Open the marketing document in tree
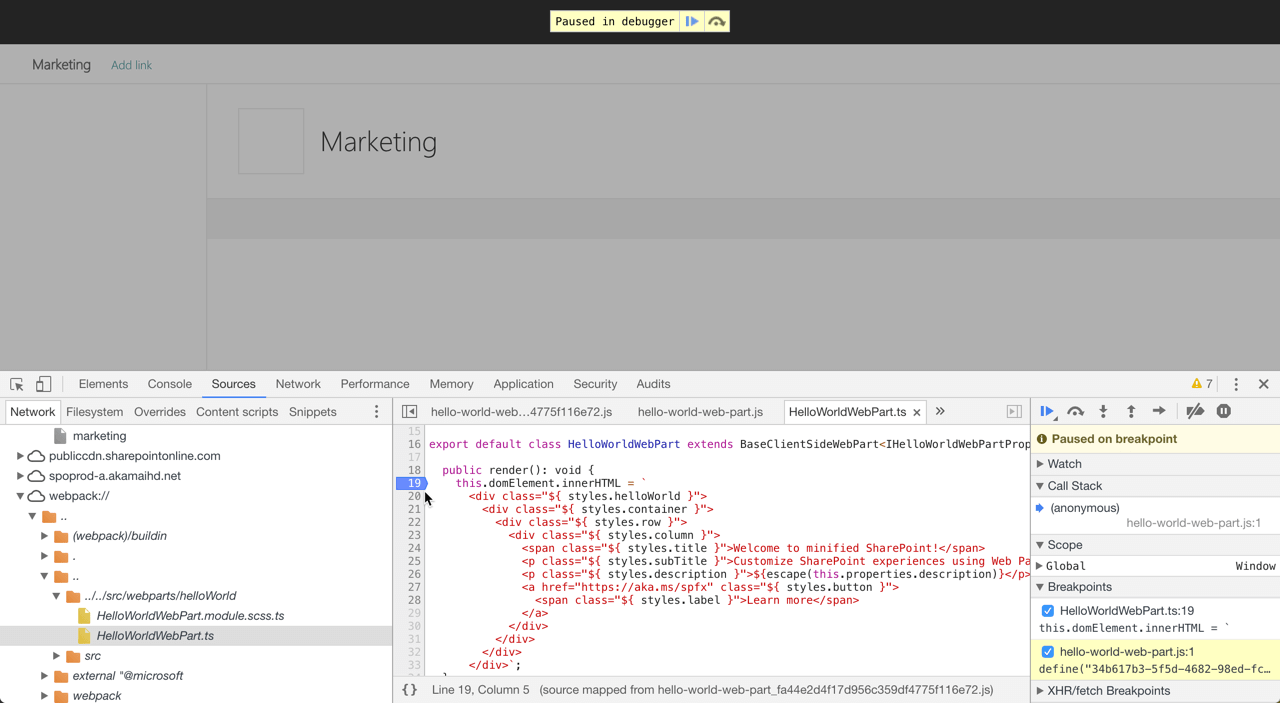The height and width of the screenshot is (703, 1280). pos(99,436)
